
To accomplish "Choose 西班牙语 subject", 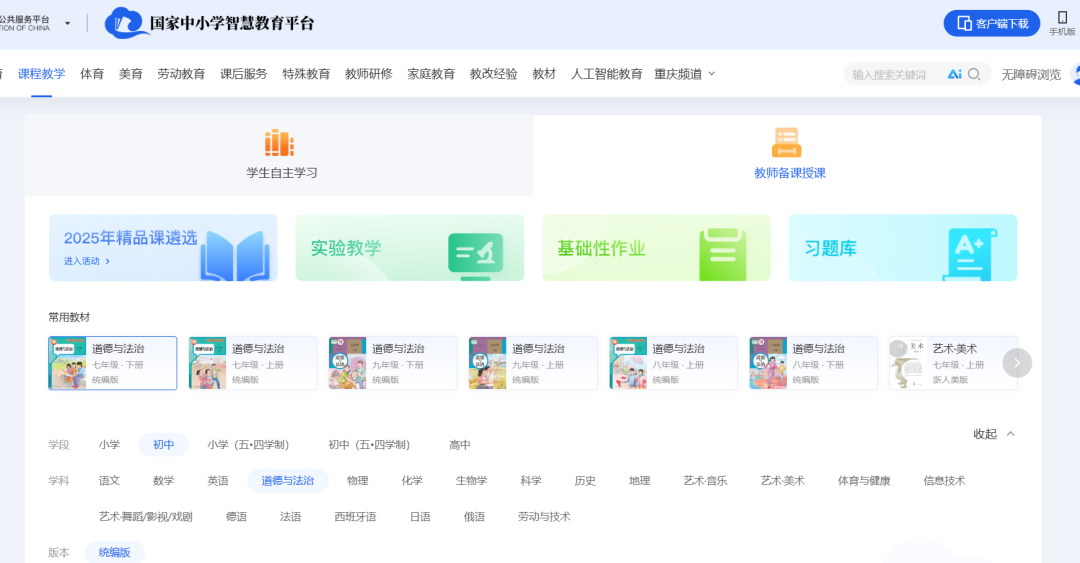I will coord(355,516).
